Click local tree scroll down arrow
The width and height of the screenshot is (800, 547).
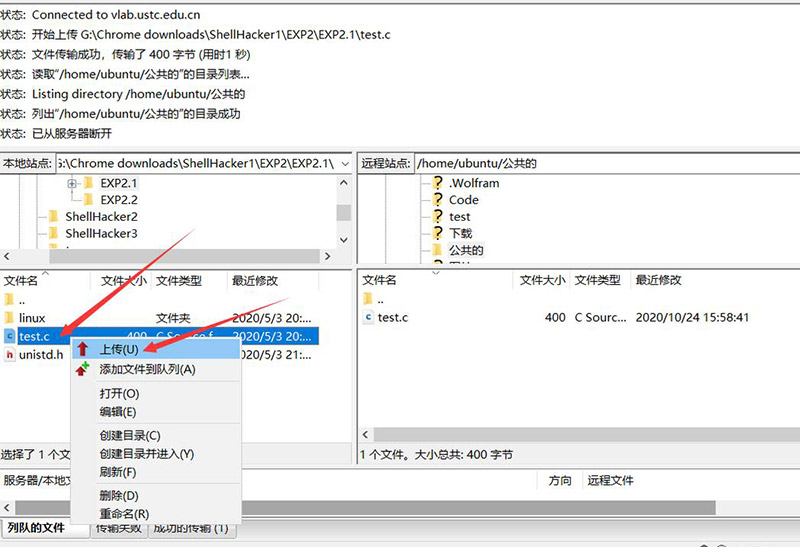pyautogui.click(x=344, y=240)
